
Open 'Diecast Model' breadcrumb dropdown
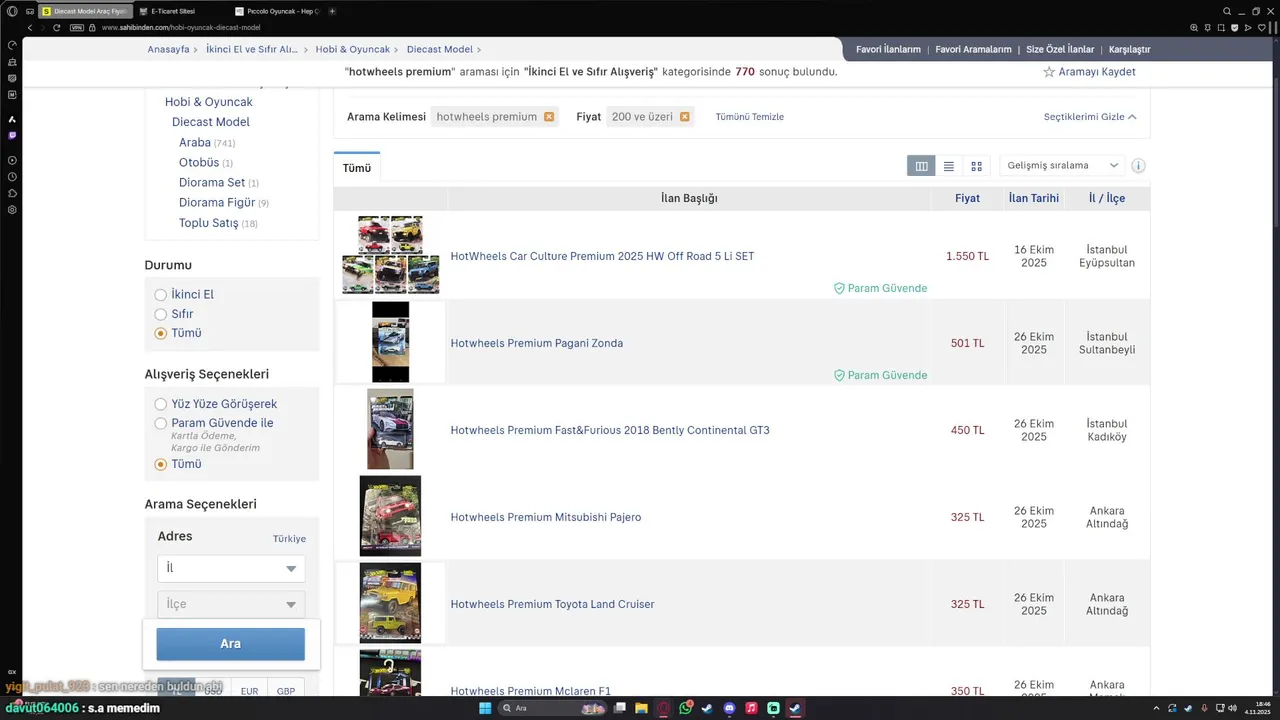(445, 49)
